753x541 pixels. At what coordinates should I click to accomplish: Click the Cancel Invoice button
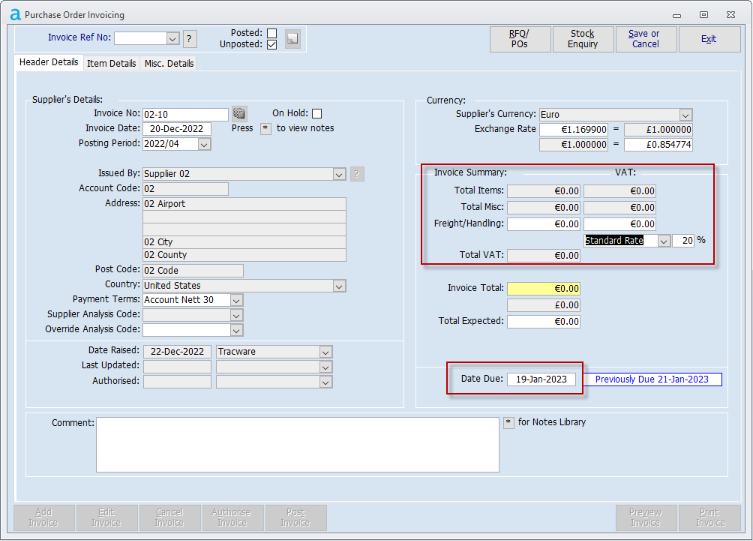(170, 517)
